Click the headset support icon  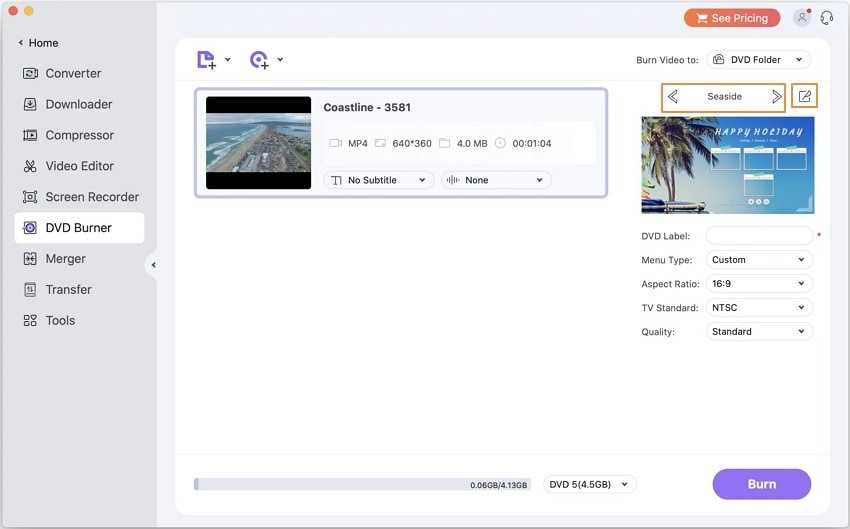pos(827,18)
